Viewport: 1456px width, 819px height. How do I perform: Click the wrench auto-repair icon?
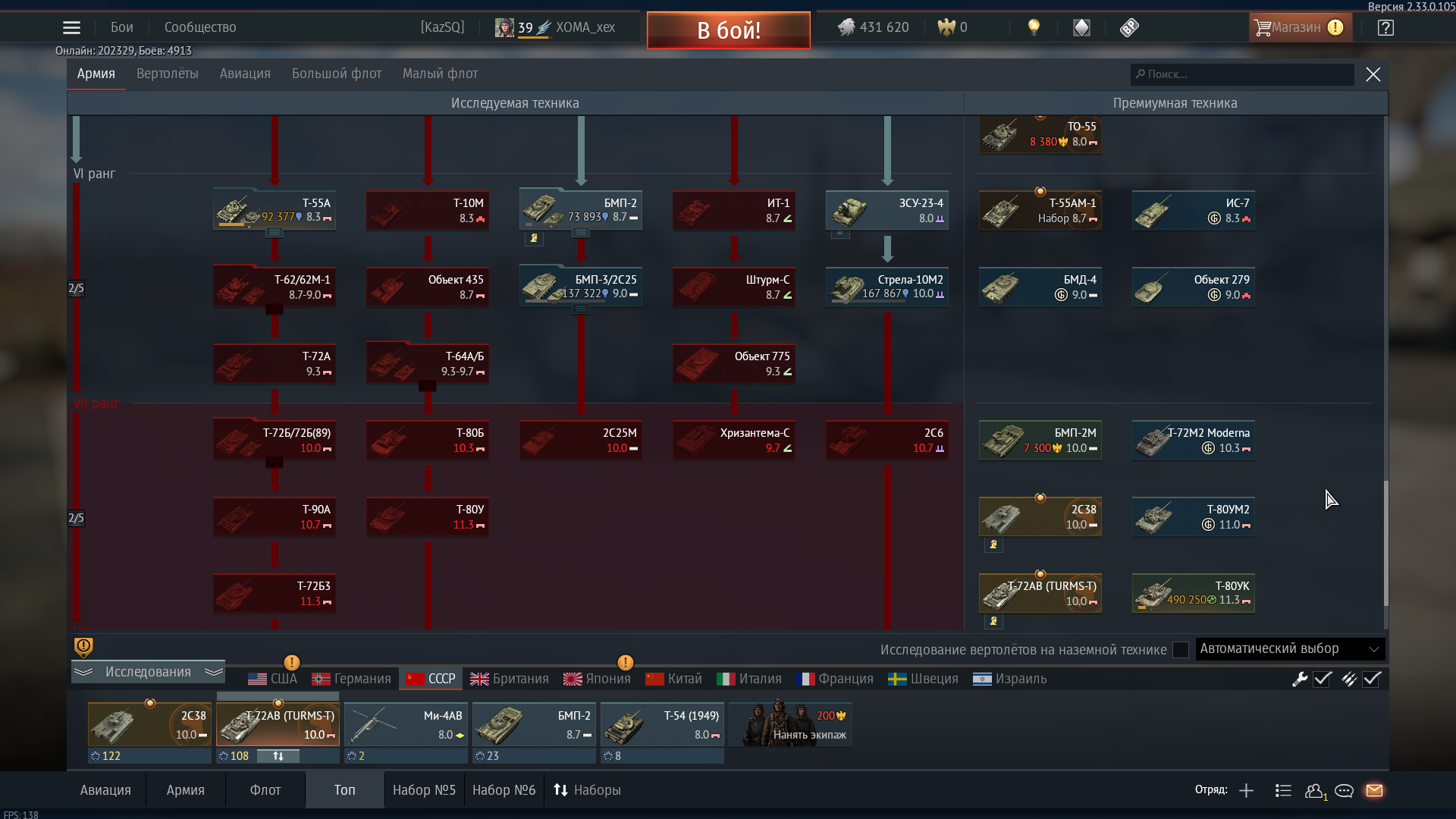1300,679
